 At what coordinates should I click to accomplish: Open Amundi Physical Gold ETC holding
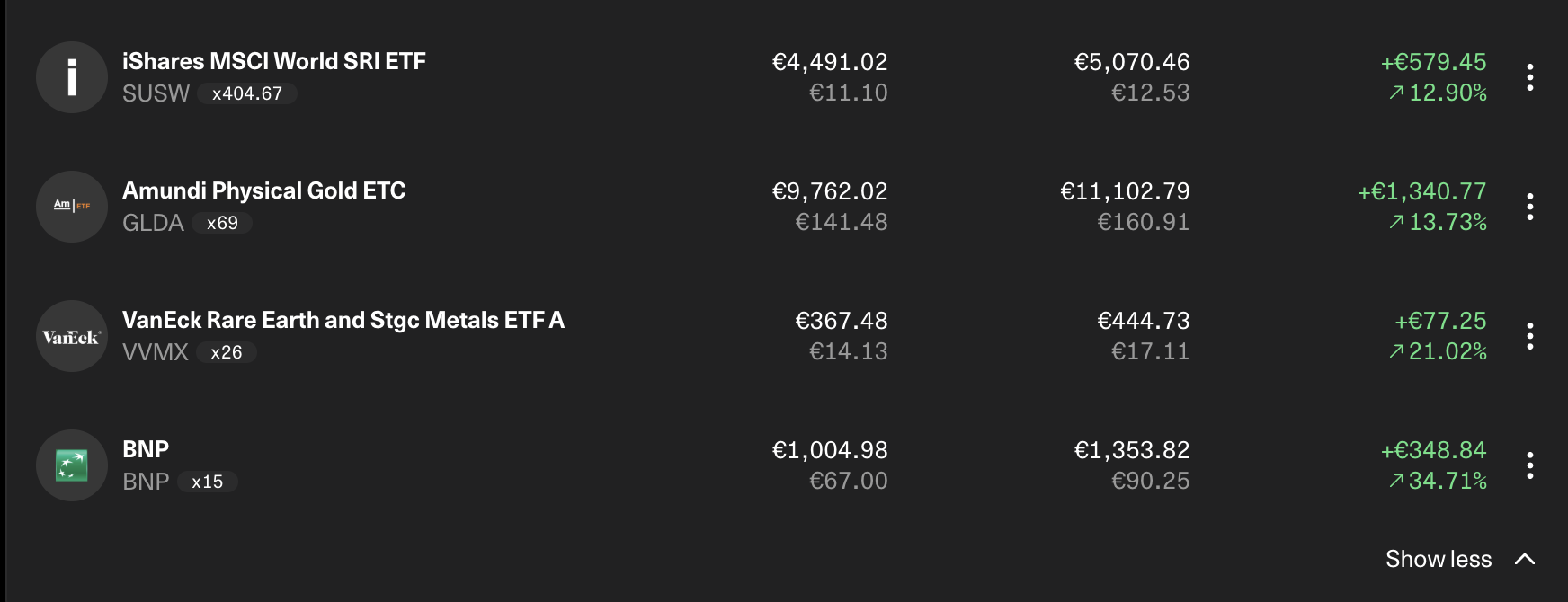(x=264, y=190)
